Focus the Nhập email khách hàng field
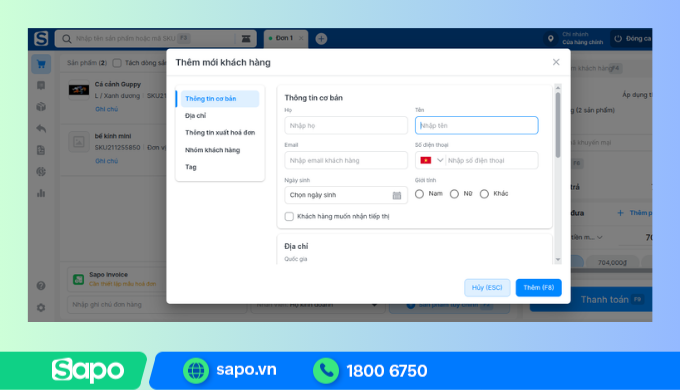This screenshot has height=390, width=680. [346, 160]
